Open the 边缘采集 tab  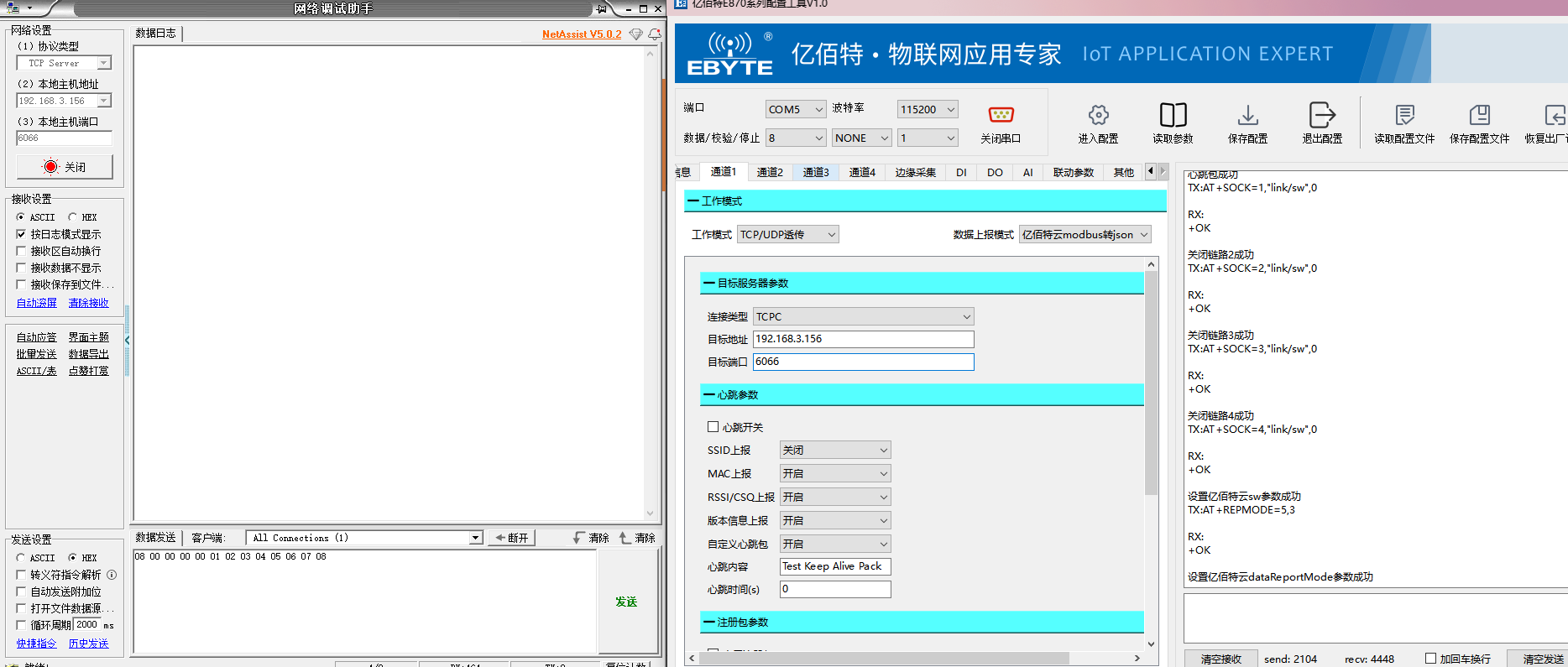pos(914,173)
